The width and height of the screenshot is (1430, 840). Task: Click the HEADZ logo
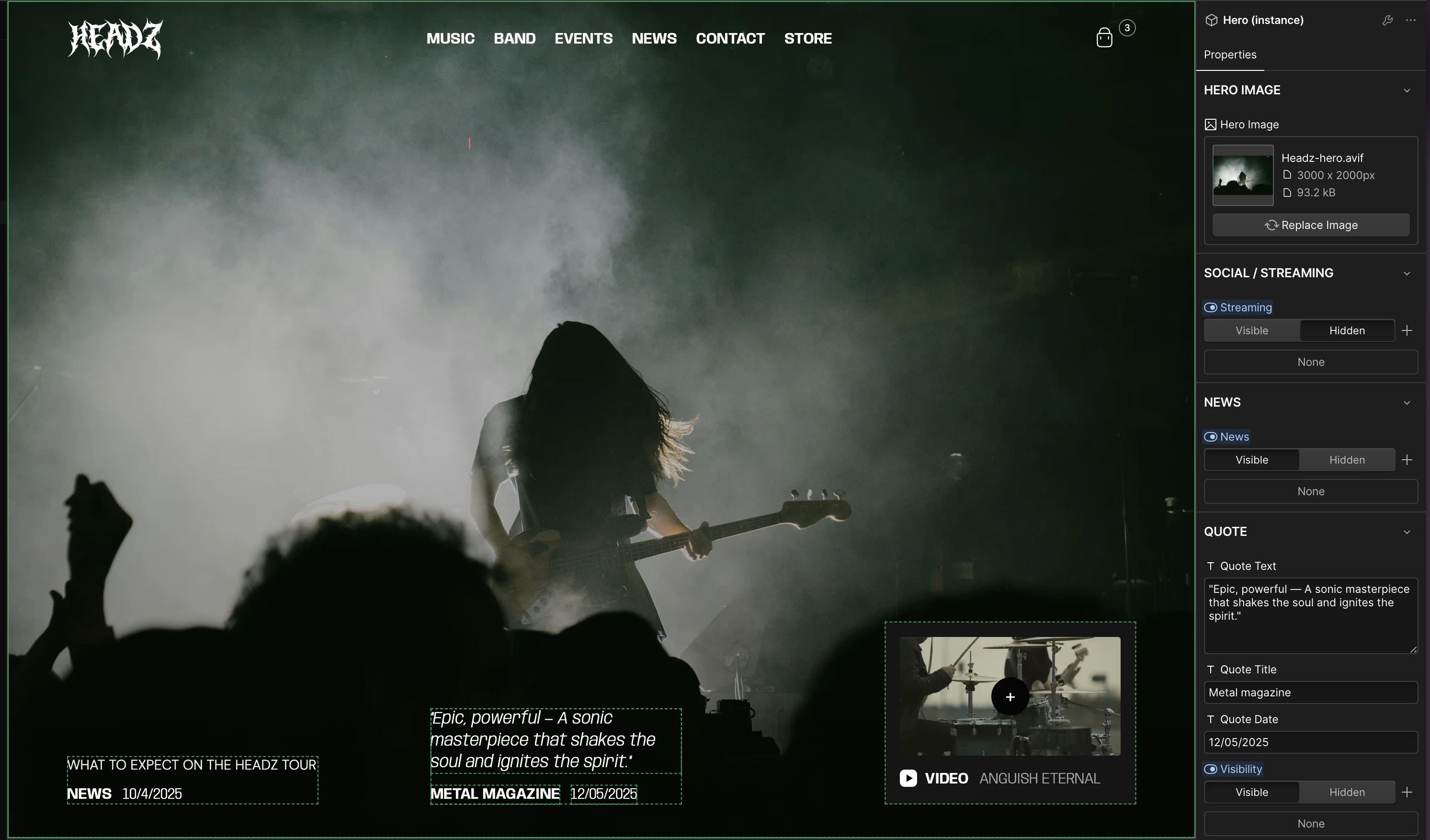[115, 39]
